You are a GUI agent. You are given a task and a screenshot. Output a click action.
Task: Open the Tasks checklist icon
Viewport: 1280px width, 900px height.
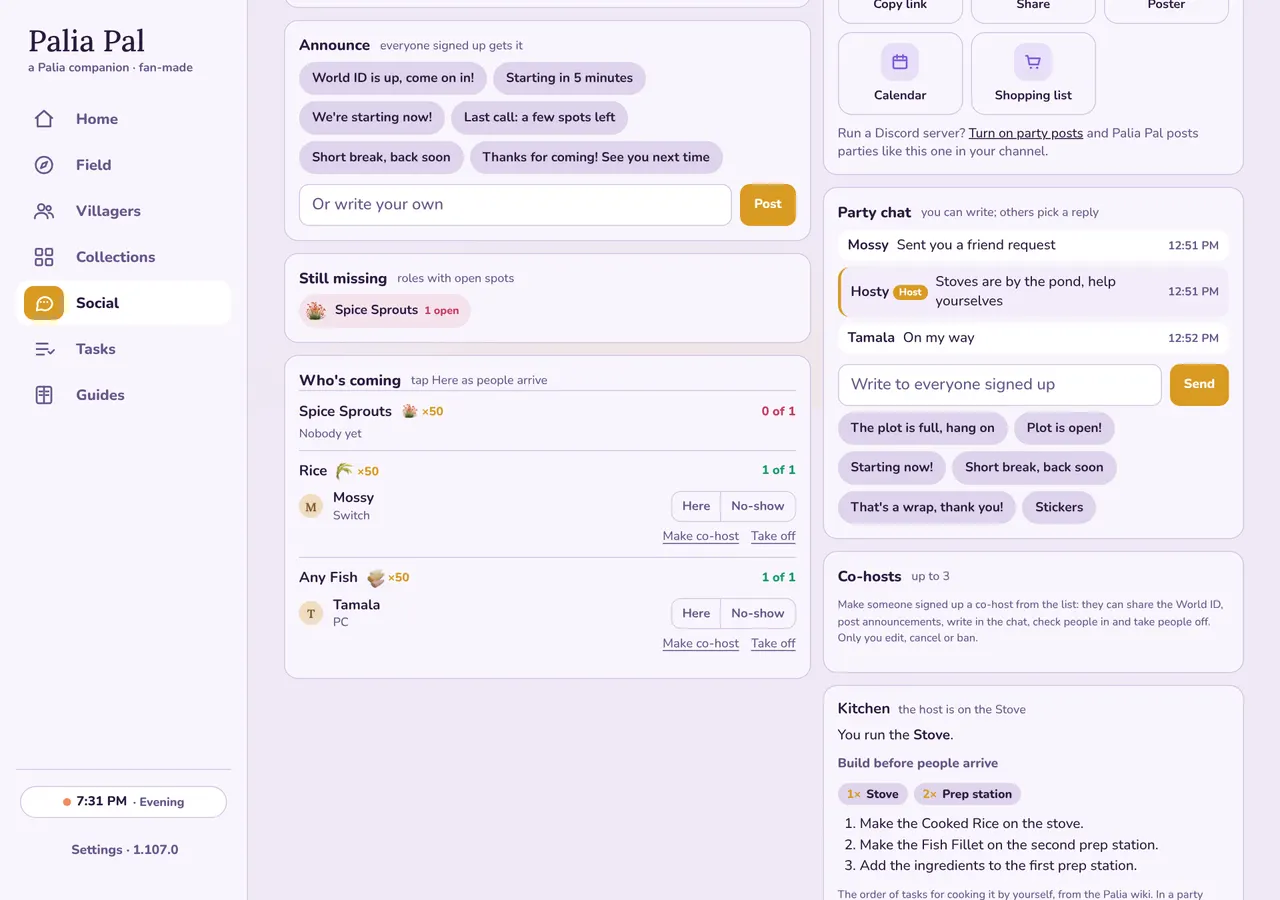[x=44, y=349]
